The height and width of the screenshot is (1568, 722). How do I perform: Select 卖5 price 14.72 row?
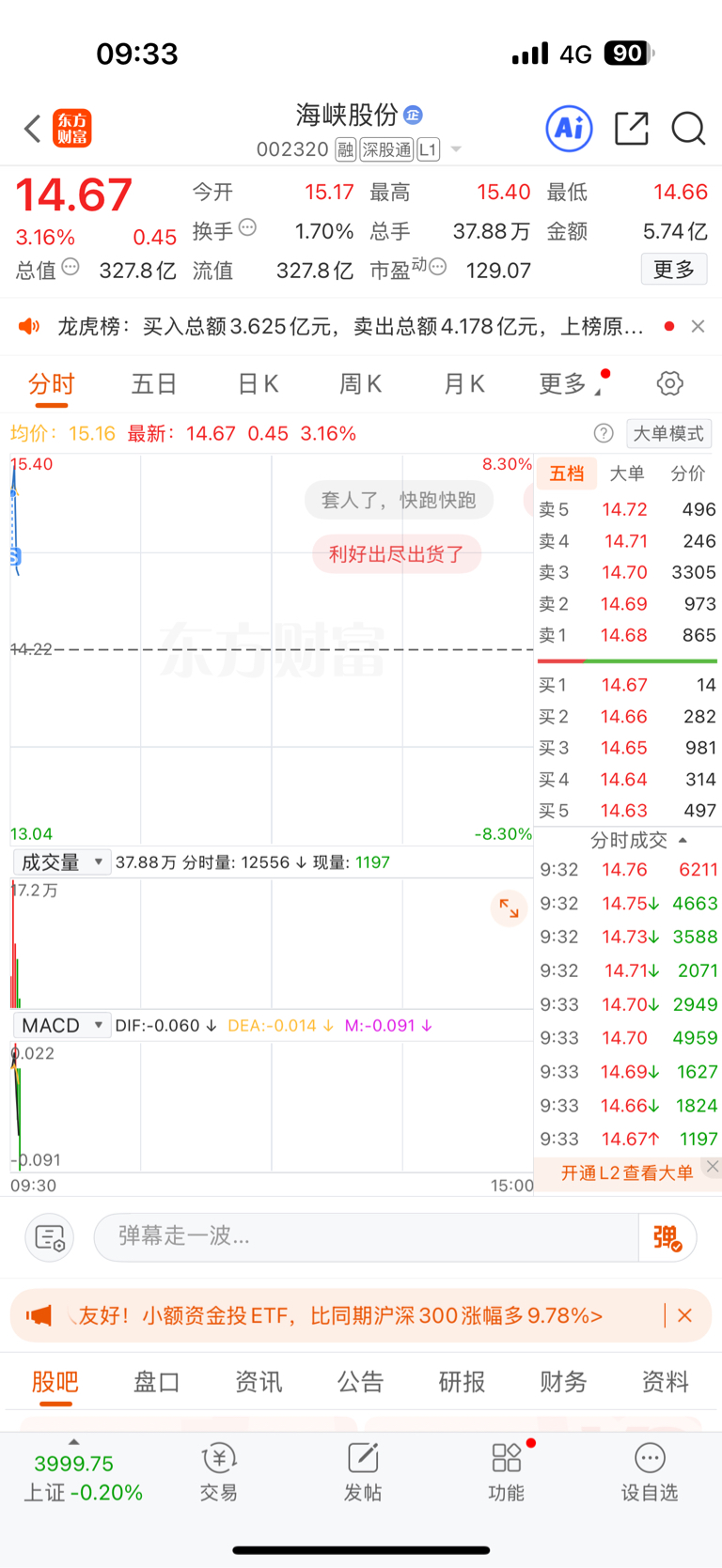(x=627, y=509)
